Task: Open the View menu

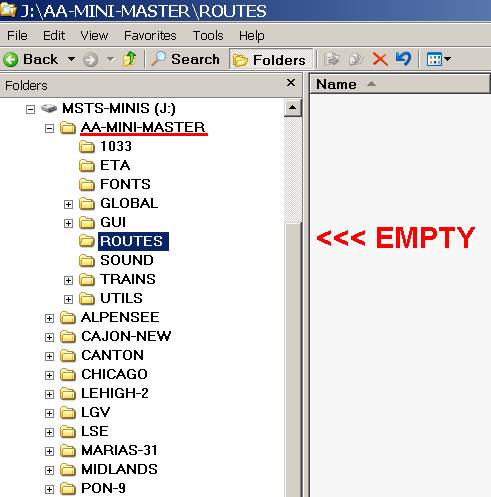Action: (94, 35)
